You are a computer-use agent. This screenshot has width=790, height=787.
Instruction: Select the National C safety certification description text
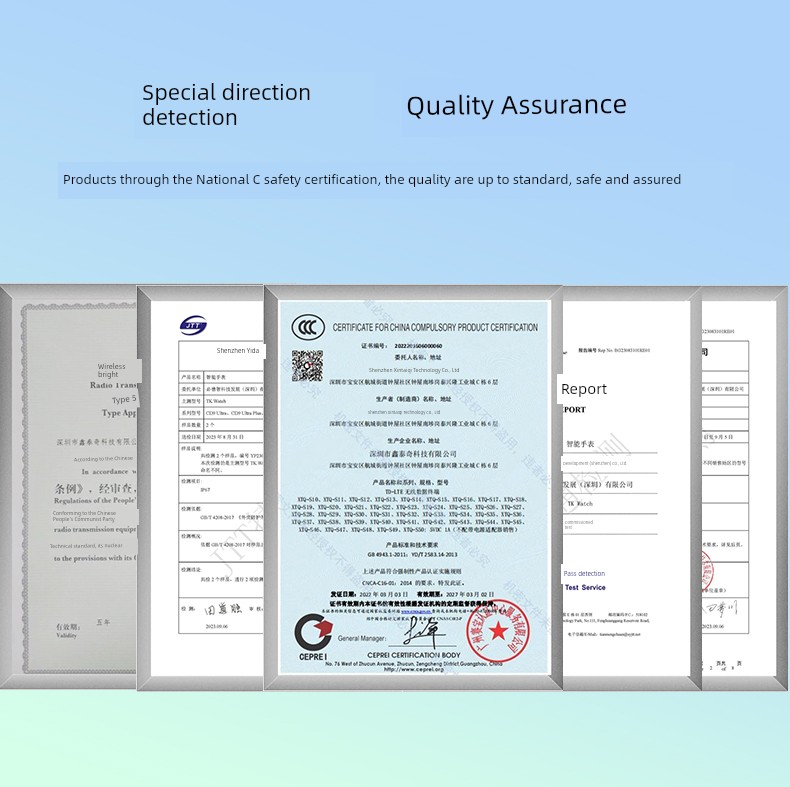tap(371, 180)
